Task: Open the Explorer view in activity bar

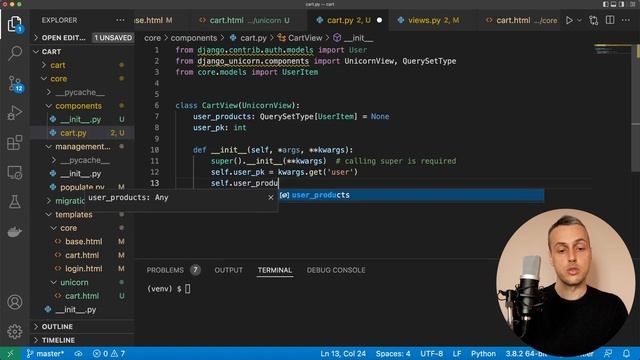Action: [15, 24]
